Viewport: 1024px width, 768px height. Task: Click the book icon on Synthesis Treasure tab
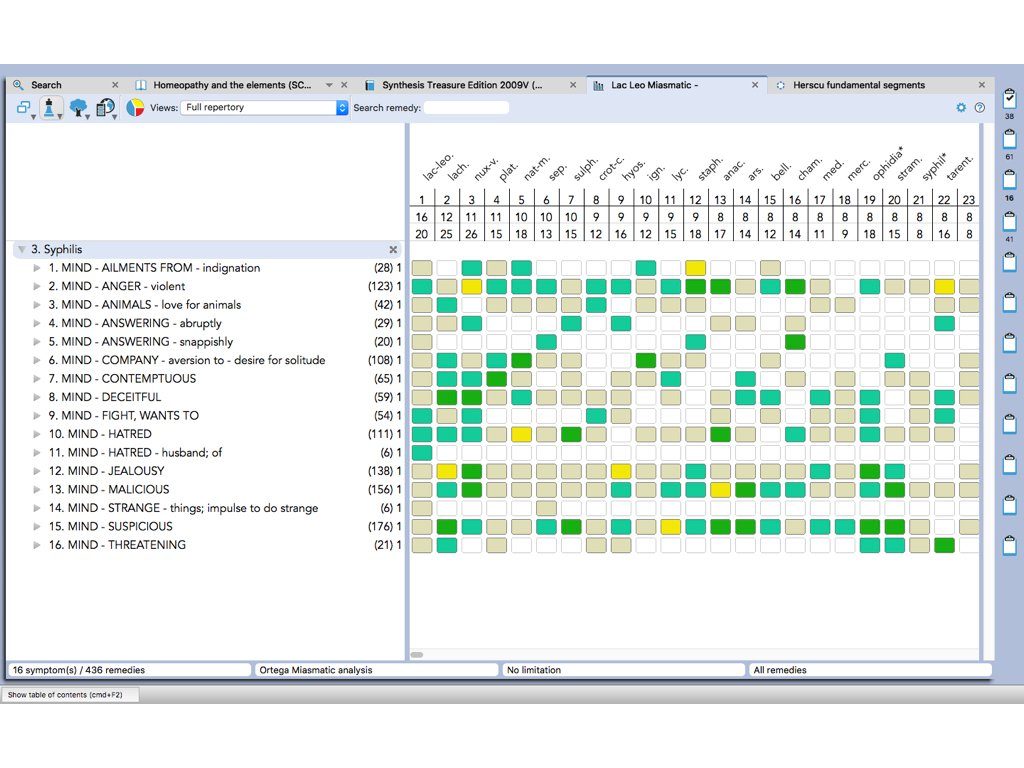tap(370, 85)
